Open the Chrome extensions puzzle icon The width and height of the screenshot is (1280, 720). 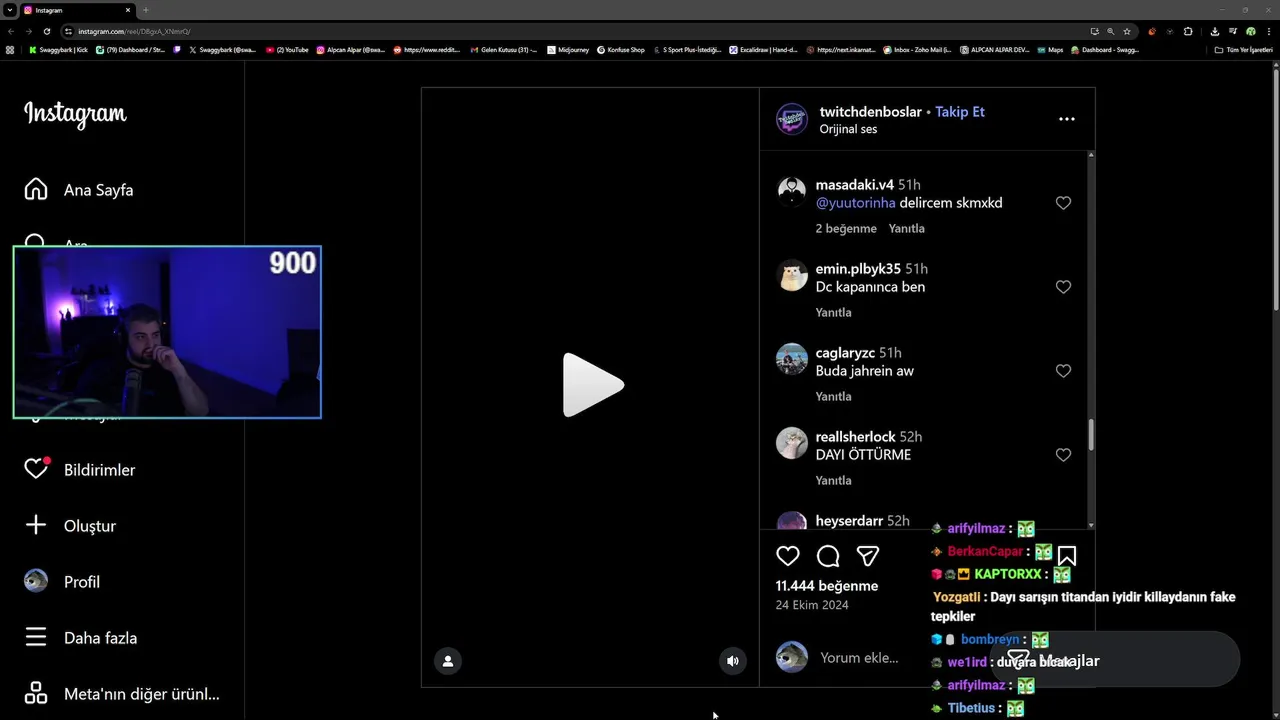click(1188, 31)
